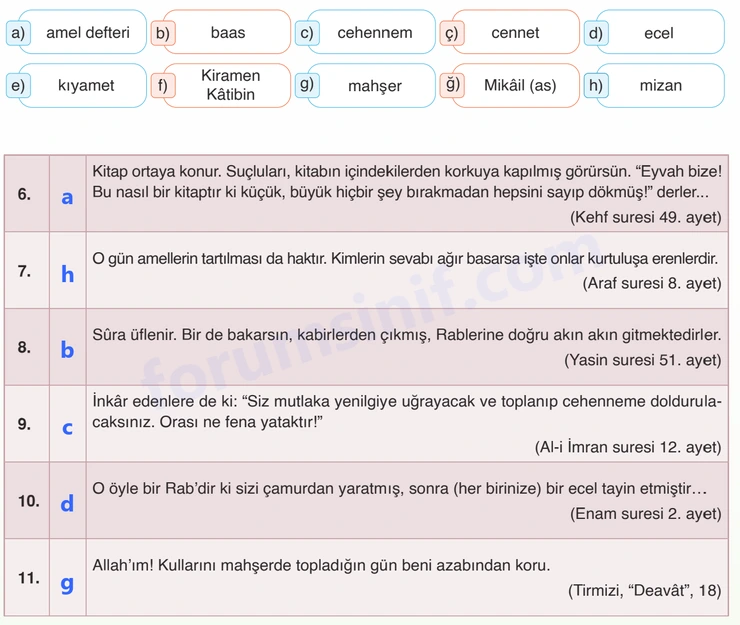
Task: Click the 'c)' letter badge
Action: click(307, 33)
